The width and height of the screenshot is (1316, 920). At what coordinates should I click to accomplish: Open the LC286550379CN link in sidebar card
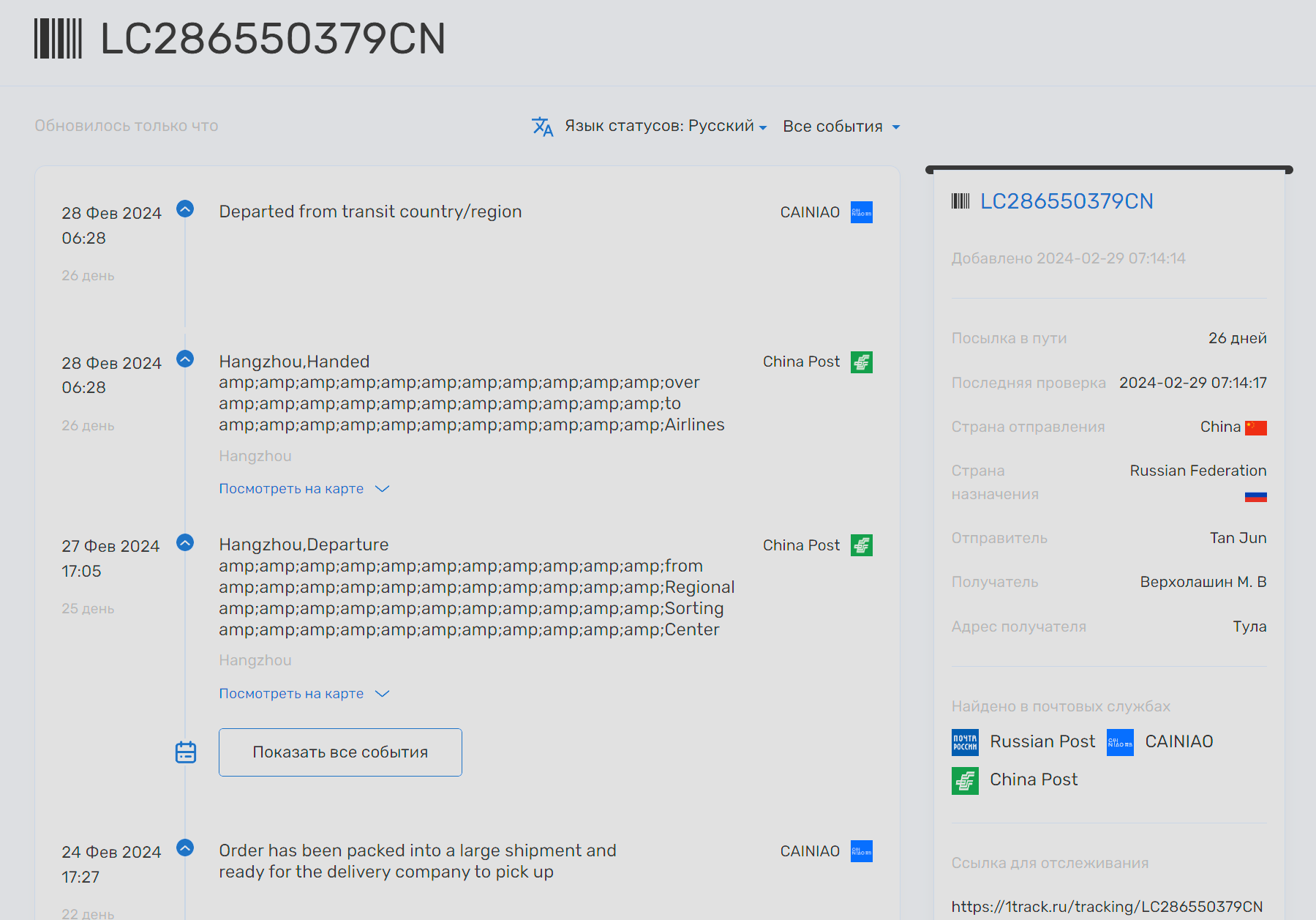click(x=1066, y=201)
